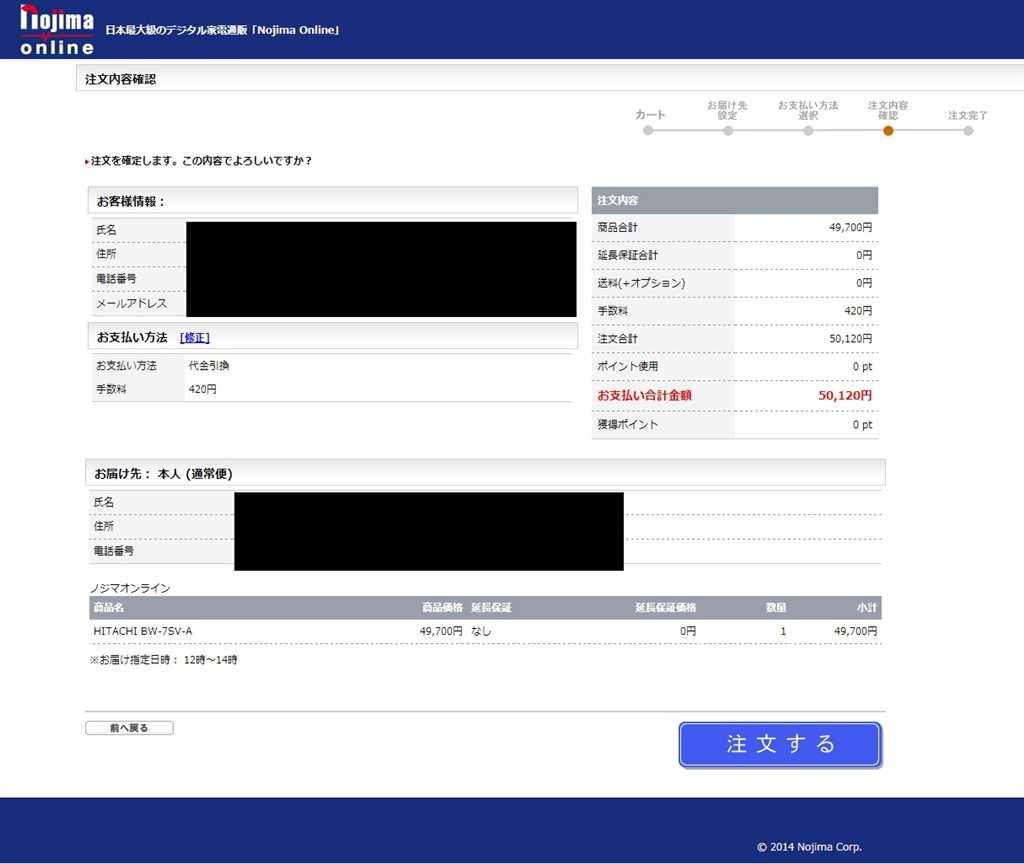Click the ポイント使用 label
1024x864 pixels.
point(628,366)
